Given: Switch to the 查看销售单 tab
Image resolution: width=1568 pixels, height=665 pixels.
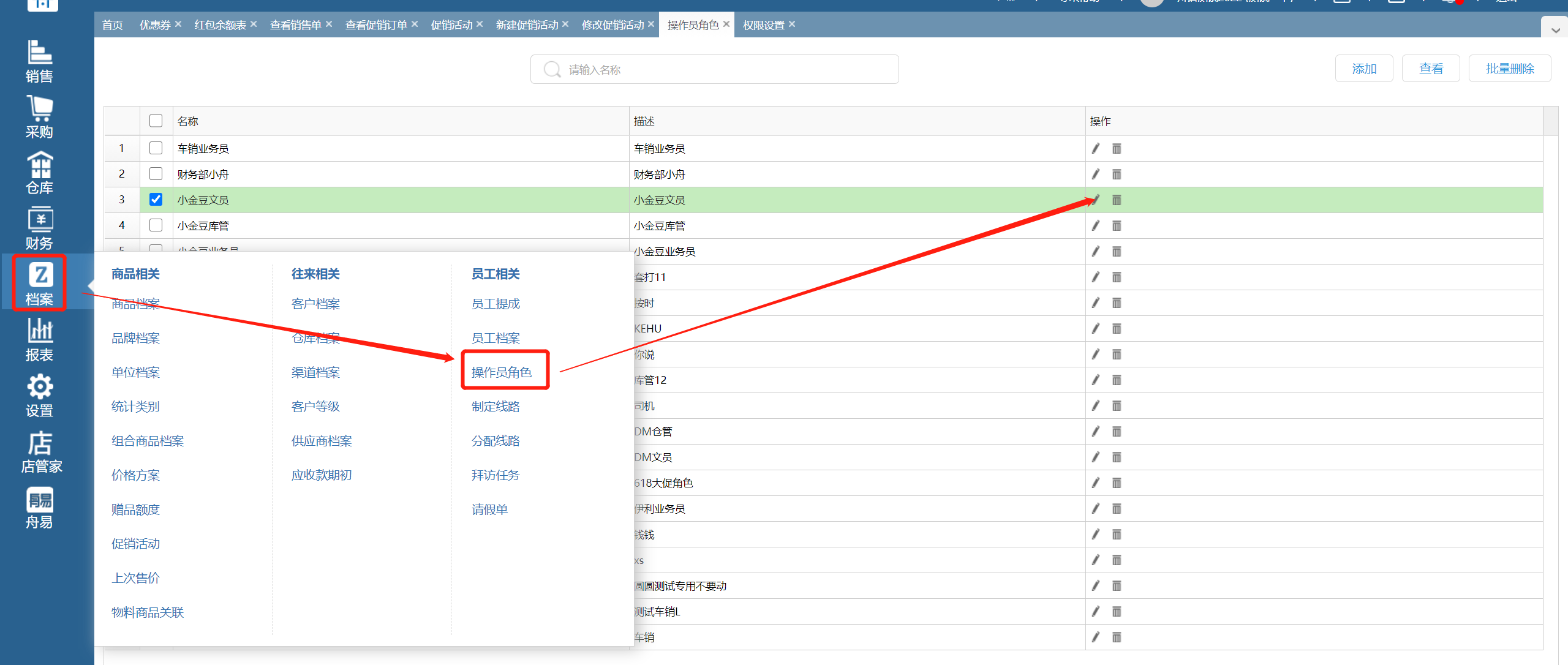Looking at the screenshot, I should pyautogui.click(x=295, y=25).
